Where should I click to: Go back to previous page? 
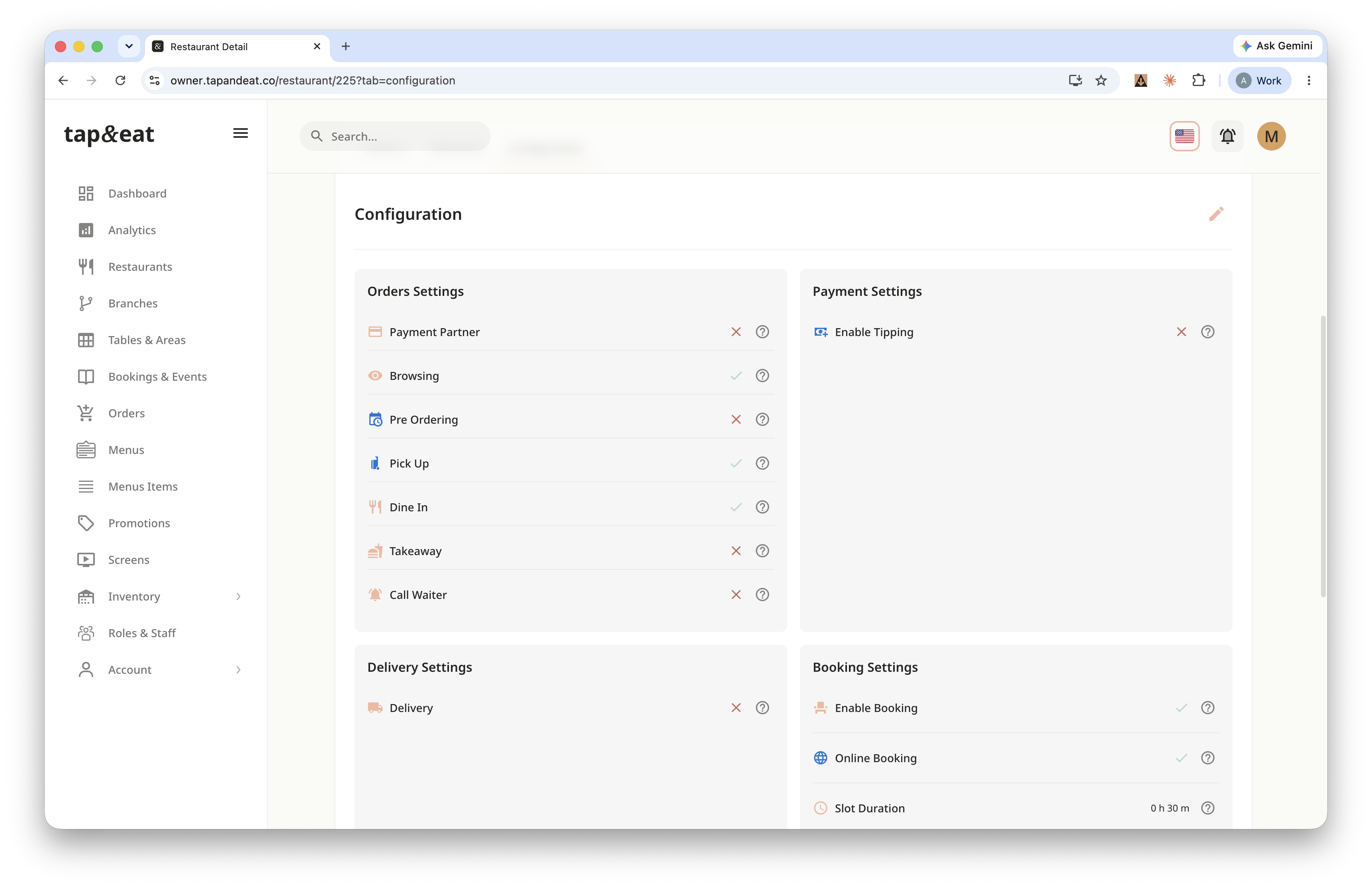(63, 81)
